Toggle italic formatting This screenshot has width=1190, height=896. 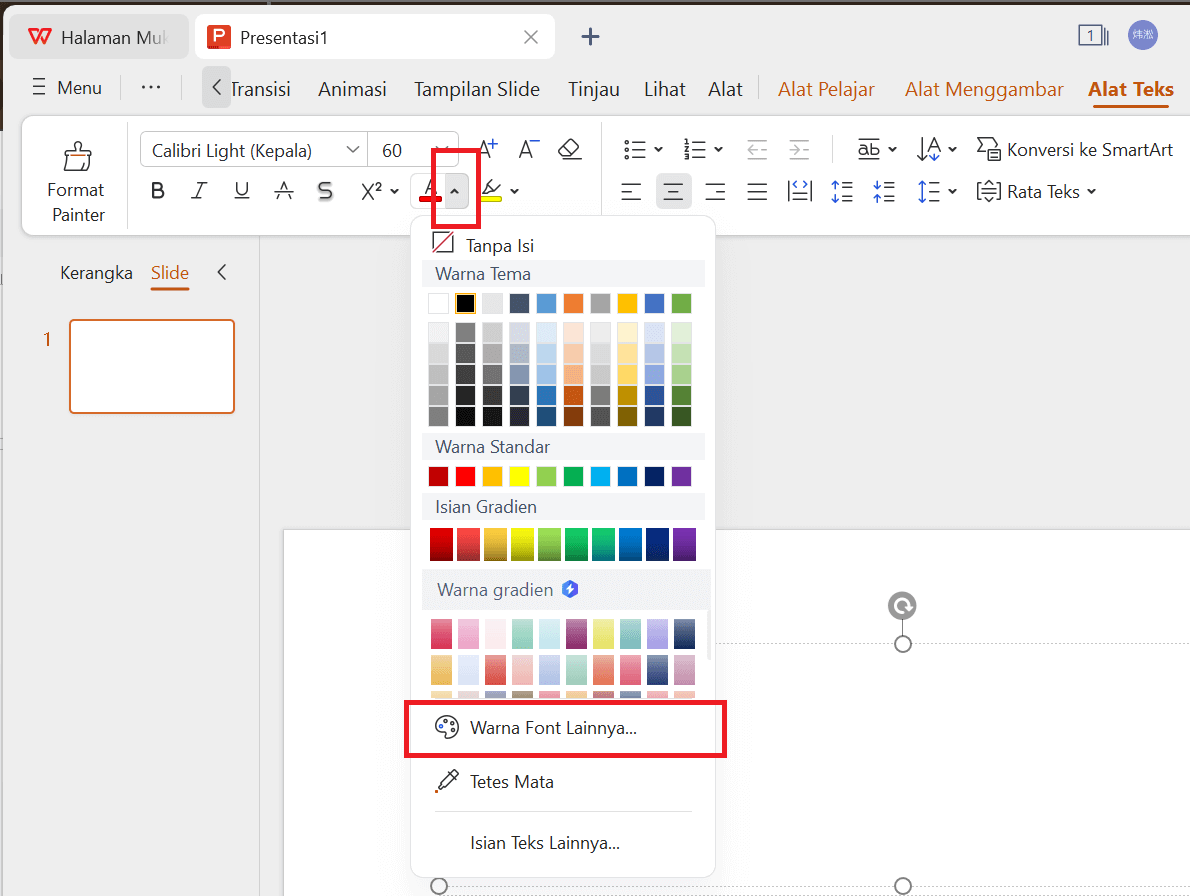coord(199,190)
